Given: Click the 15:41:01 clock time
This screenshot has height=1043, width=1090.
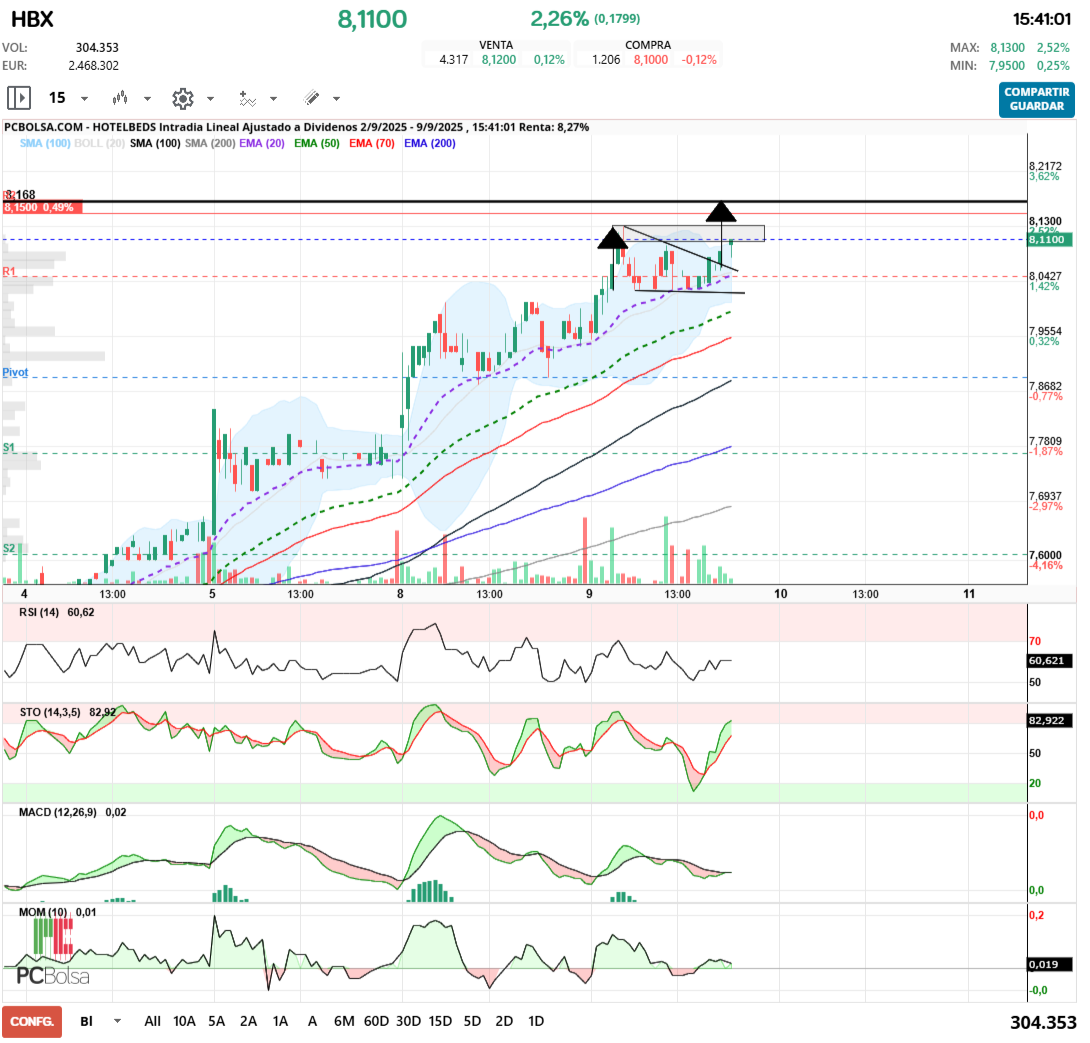Looking at the screenshot, I should [x=1041, y=19].
